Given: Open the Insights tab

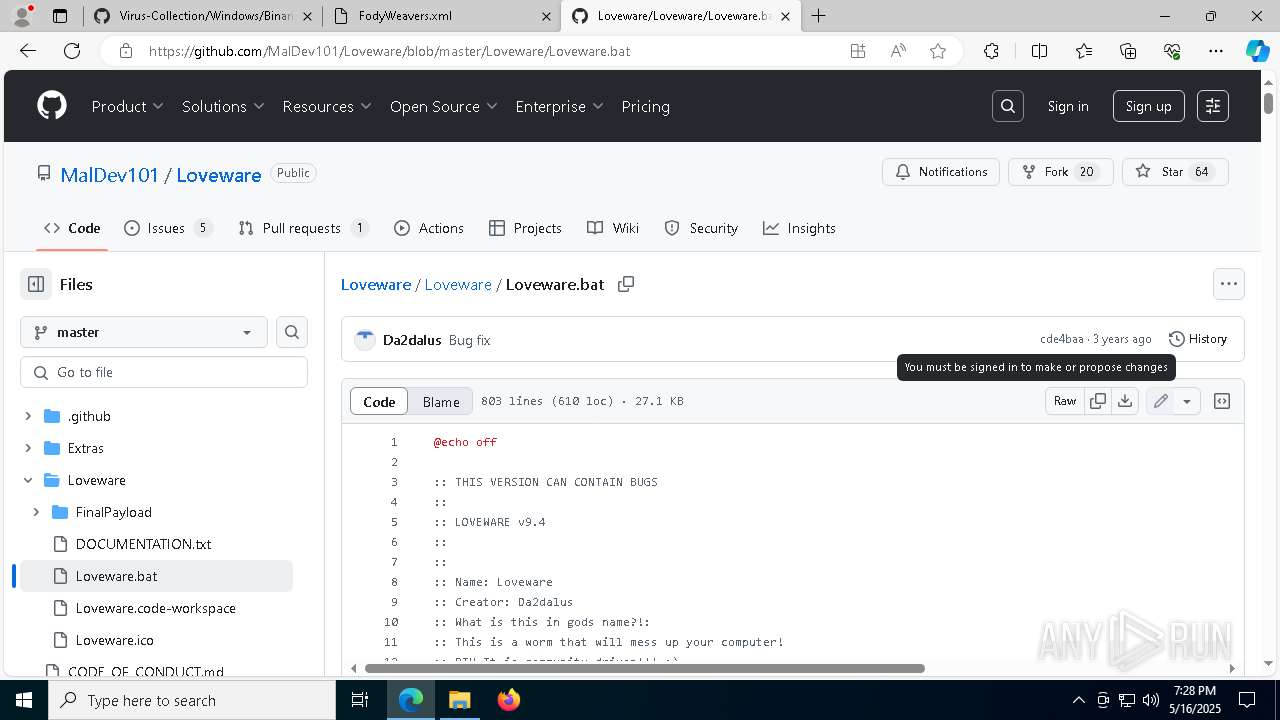Looking at the screenshot, I should [799, 228].
